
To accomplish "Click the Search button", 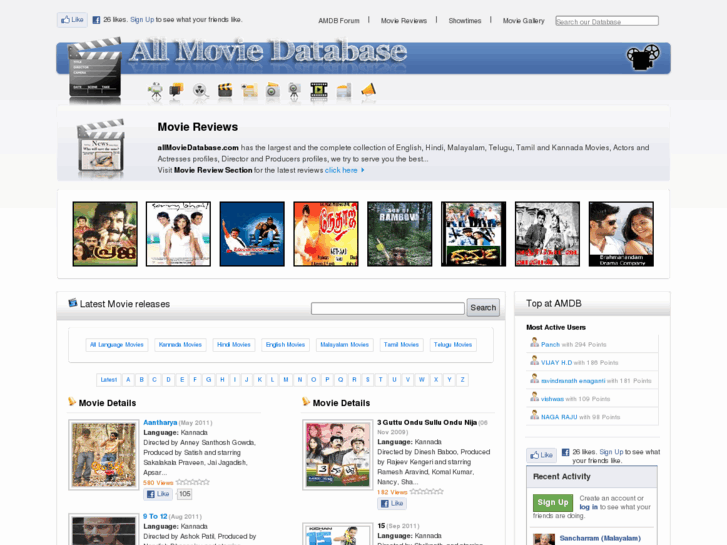I will (x=483, y=308).
